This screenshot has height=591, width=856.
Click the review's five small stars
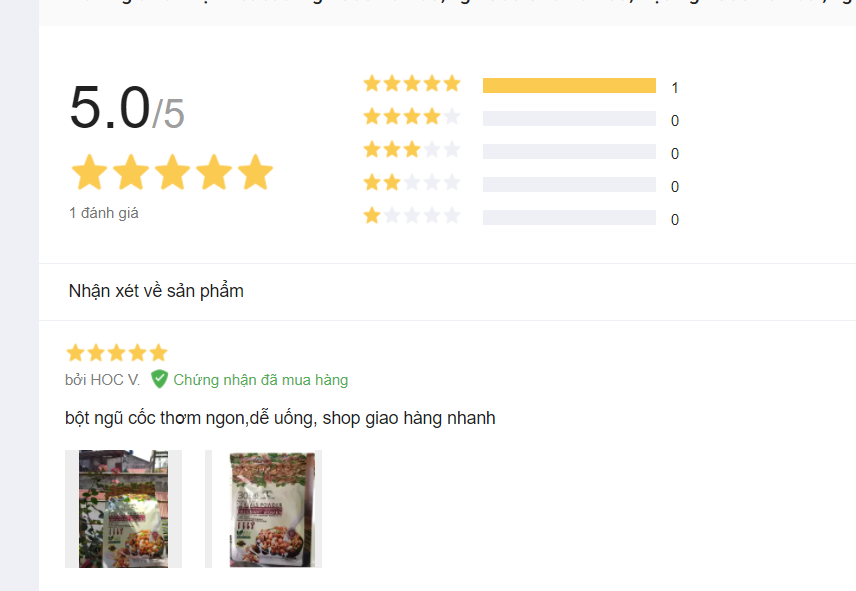click(x=116, y=353)
